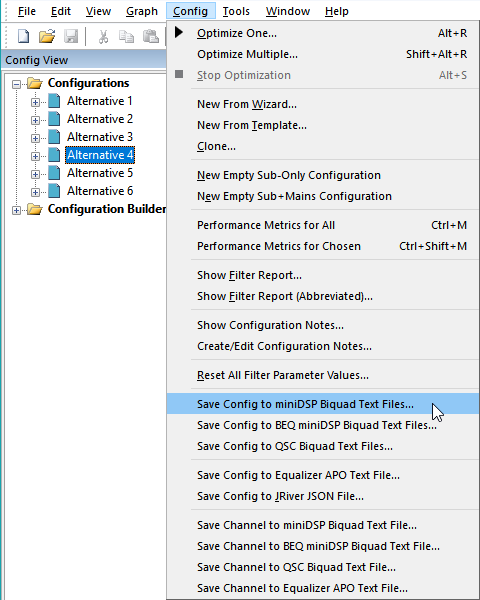480x600 pixels.
Task: Expand the Configuration Builder node
Action: click(16, 210)
